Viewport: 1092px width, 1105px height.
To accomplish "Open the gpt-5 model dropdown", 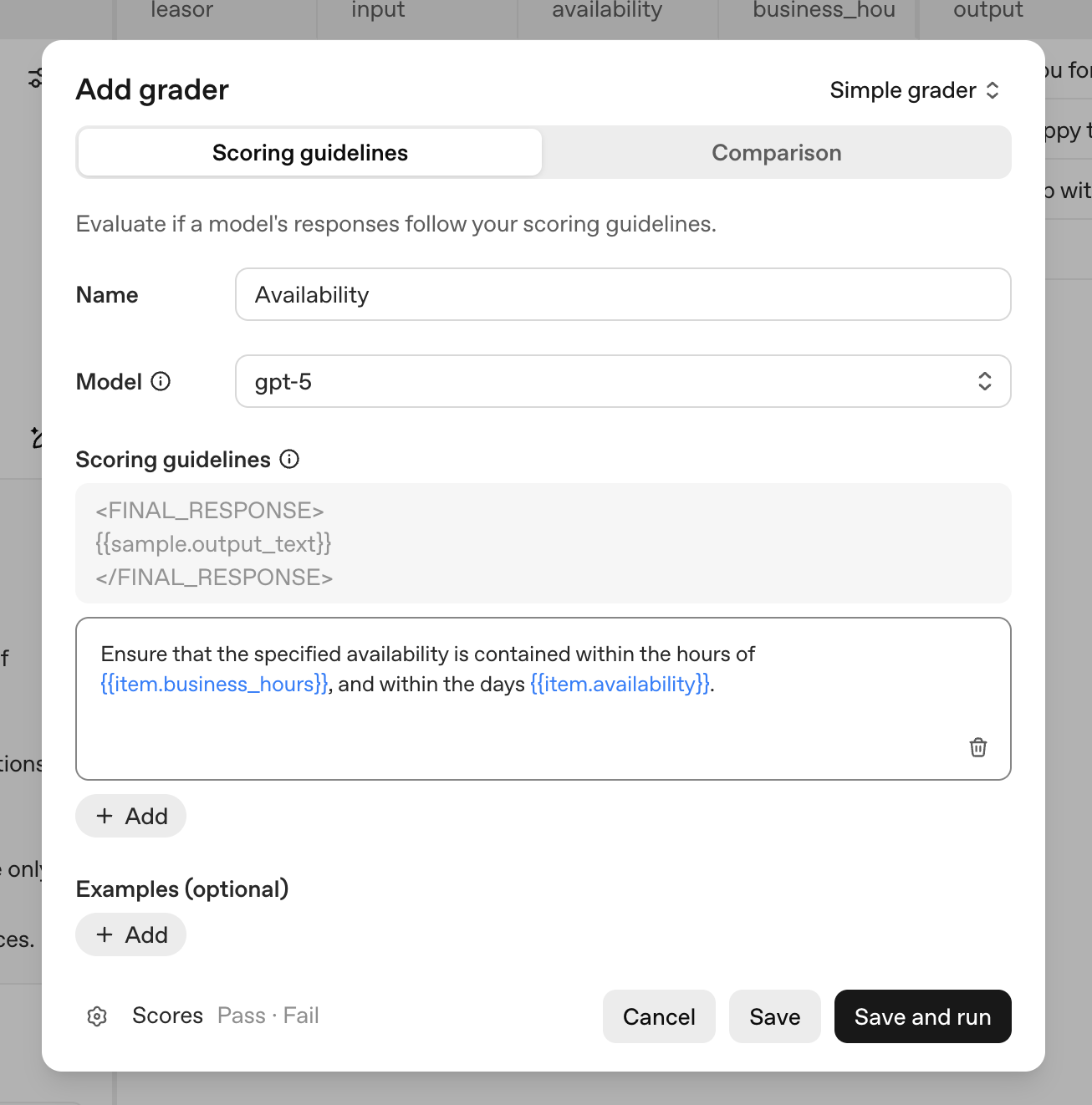I will tap(622, 381).
